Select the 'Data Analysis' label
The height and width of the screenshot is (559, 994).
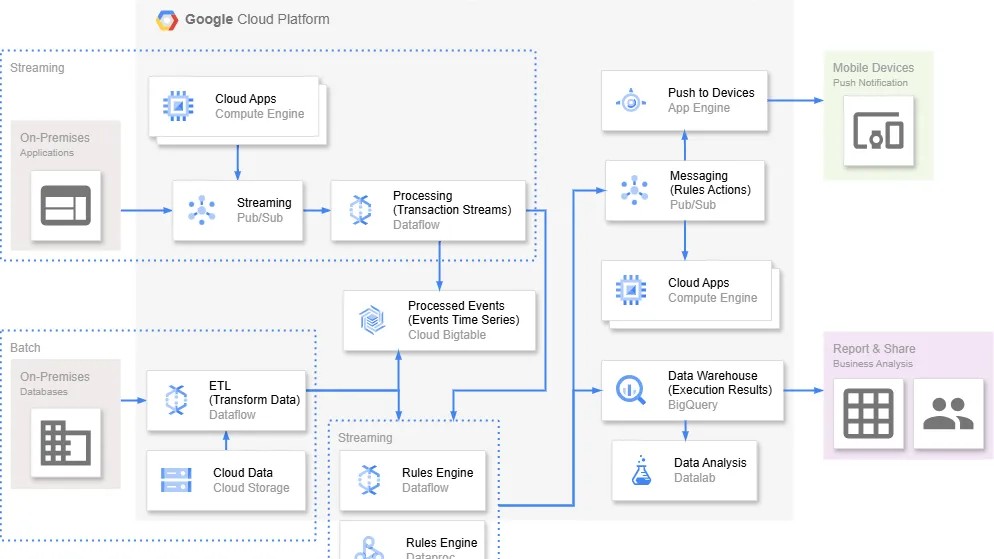tap(710, 463)
